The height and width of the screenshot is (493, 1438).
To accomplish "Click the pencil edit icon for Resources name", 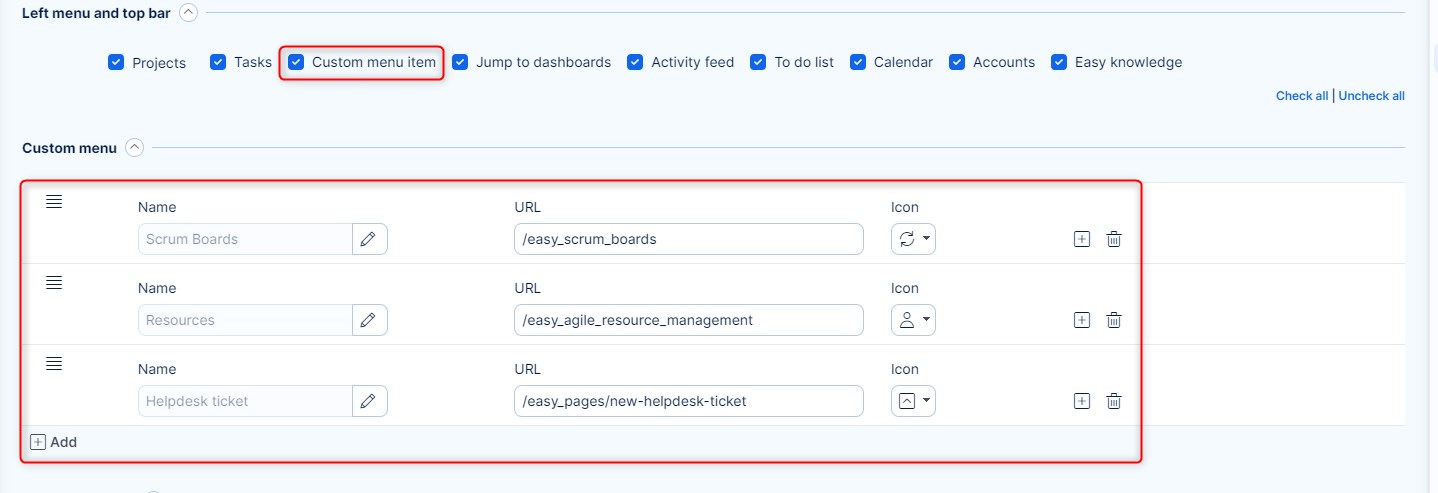I will 369,320.
